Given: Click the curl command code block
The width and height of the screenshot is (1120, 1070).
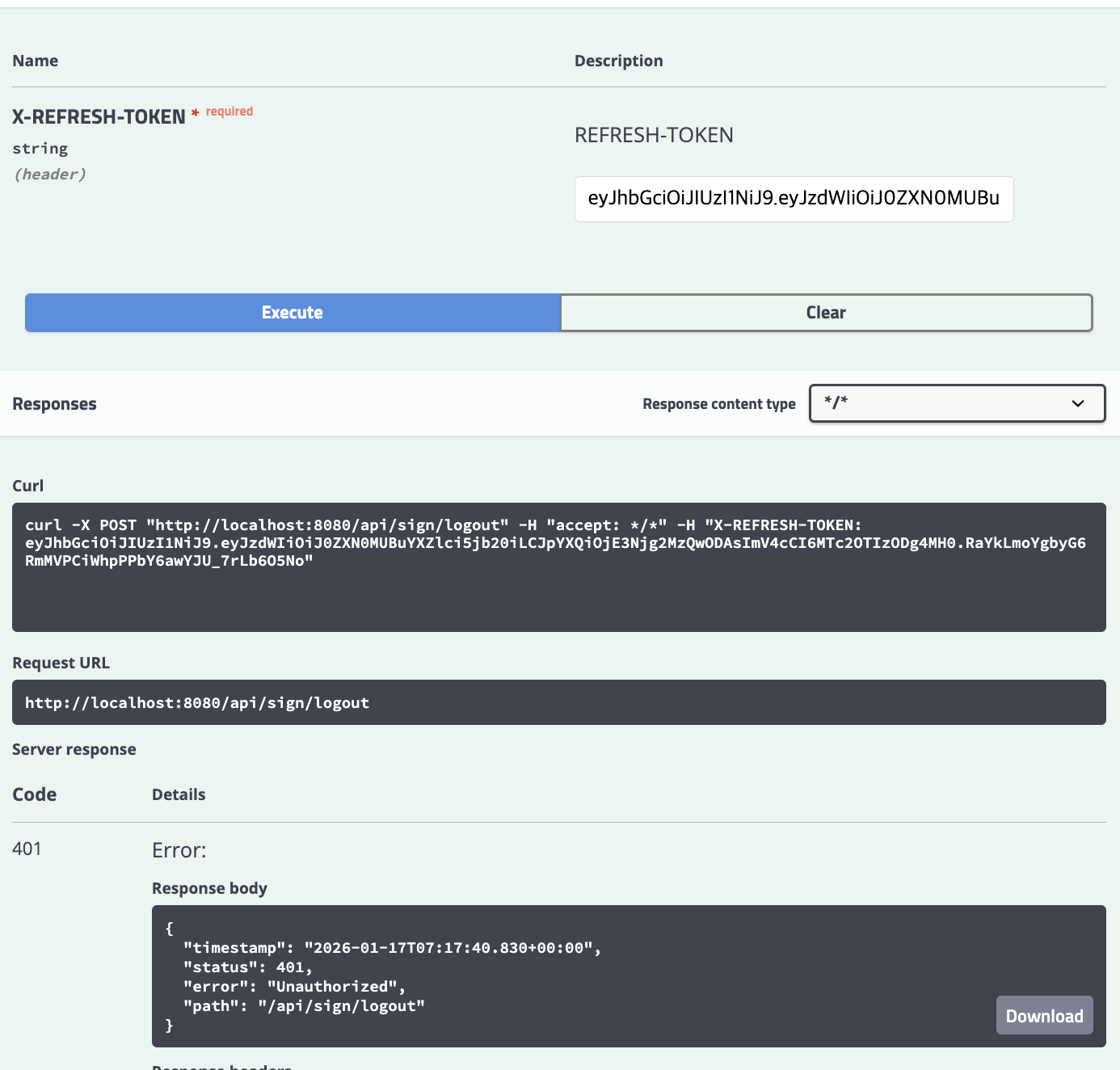Looking at the screenshot, I should (559, 567).
